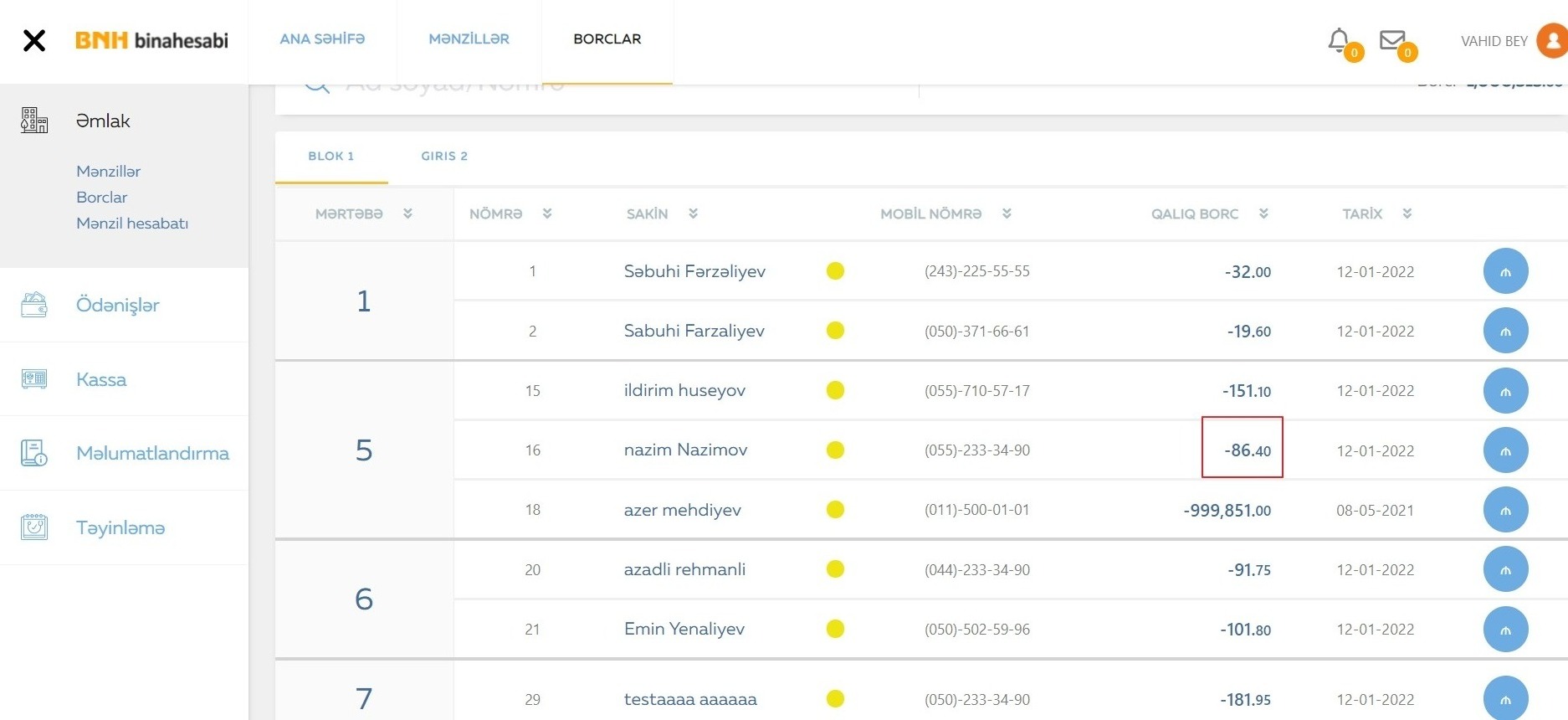Screen dimensions: 1568x720
Task: Open Mənzil hesabatı sidebar link
Action: (132, 224)
